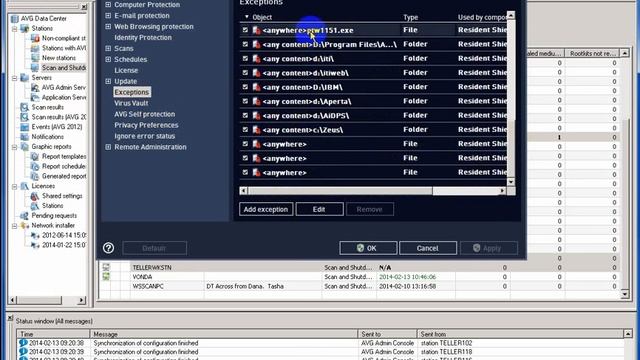Expand the Scans settings node
The image size is (640, 360).
point(108,48)
